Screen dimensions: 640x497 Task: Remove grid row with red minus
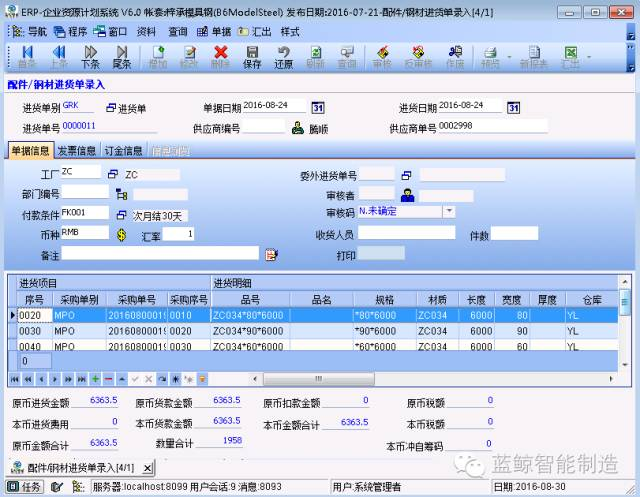[x=108, y=379]
